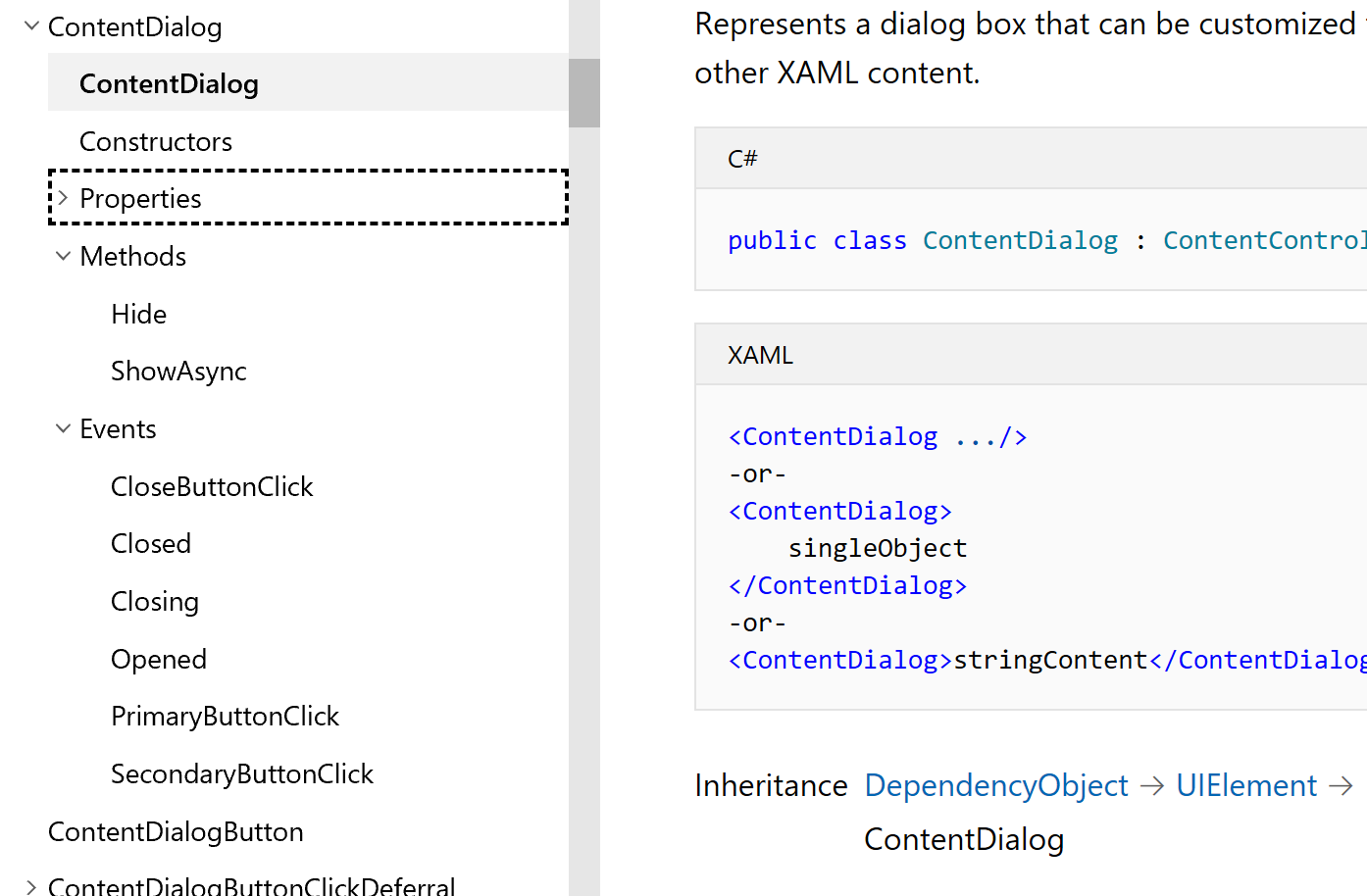Select the SecondaryButtonClick event

pyautogui.click(x=242, y=773)
